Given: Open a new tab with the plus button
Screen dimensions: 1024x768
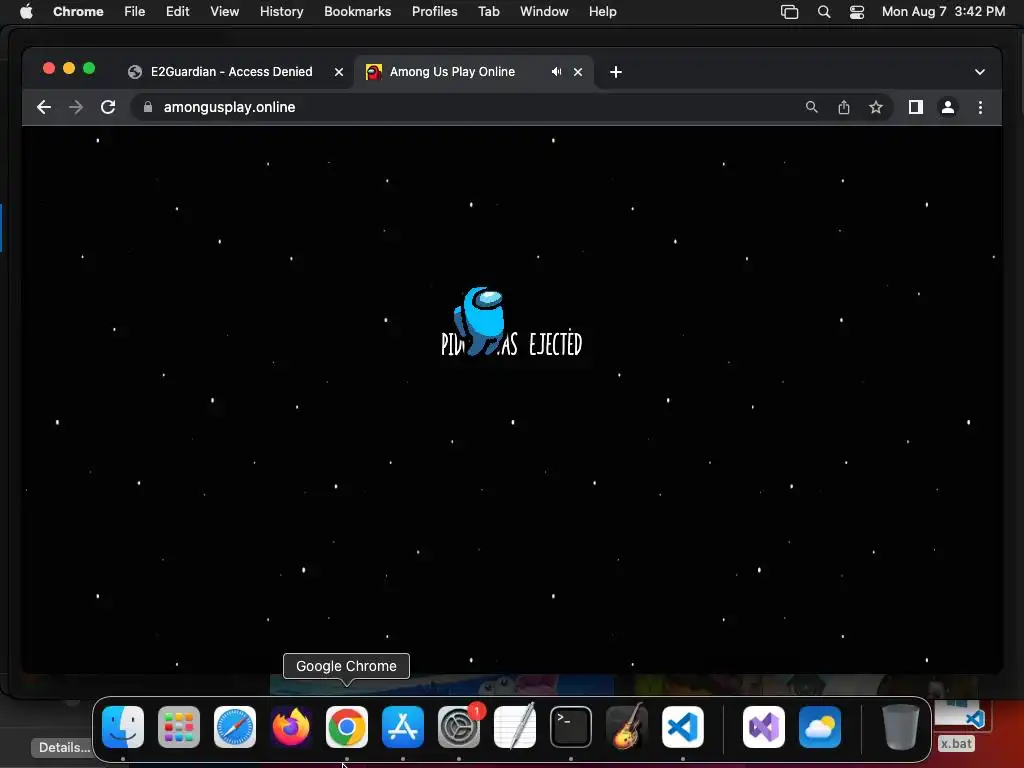Looking at the screenshot, I should point(616,72).
